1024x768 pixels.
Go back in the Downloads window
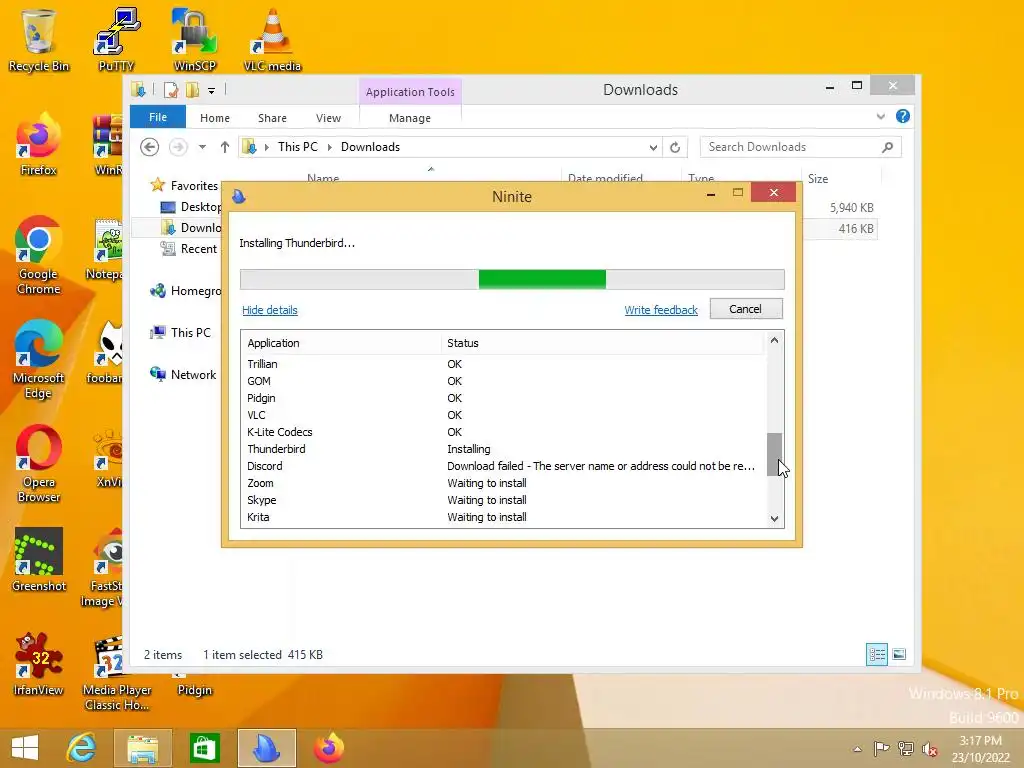tap(150, 148)
